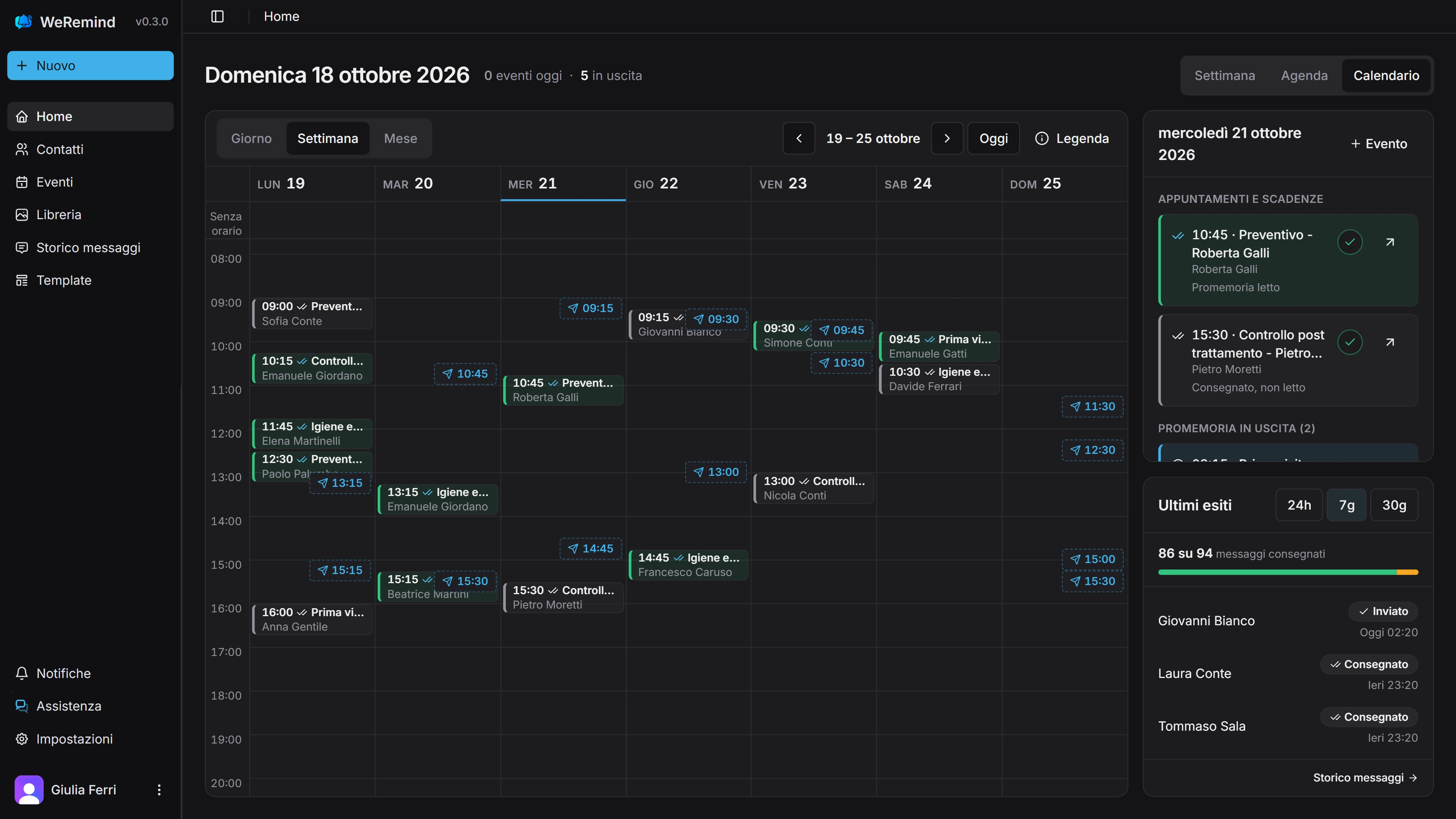Click the Nuovo button
This screenshot has width=1456, height=819.
pyautogui.click(x=91, y=66)
